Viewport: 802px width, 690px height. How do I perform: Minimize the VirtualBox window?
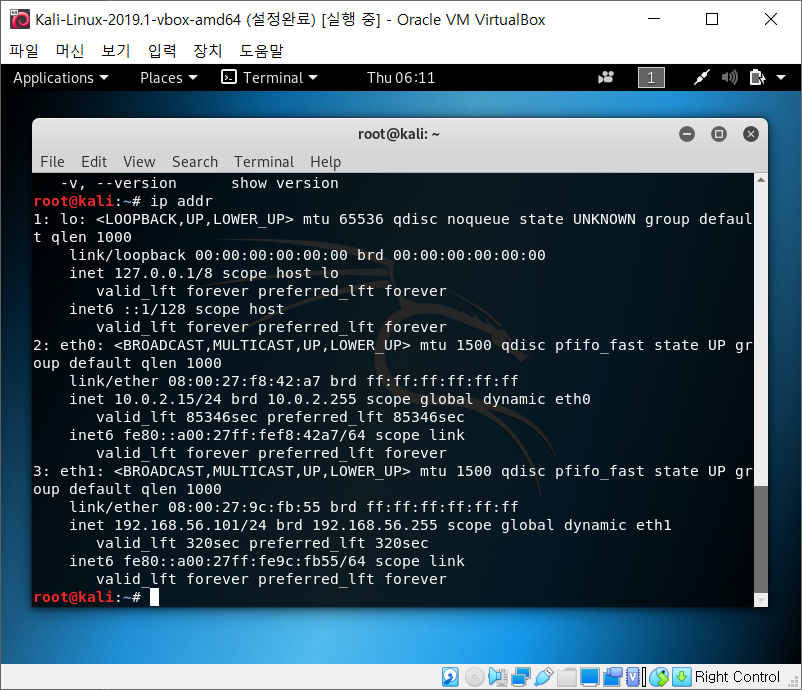coord(654,19)
